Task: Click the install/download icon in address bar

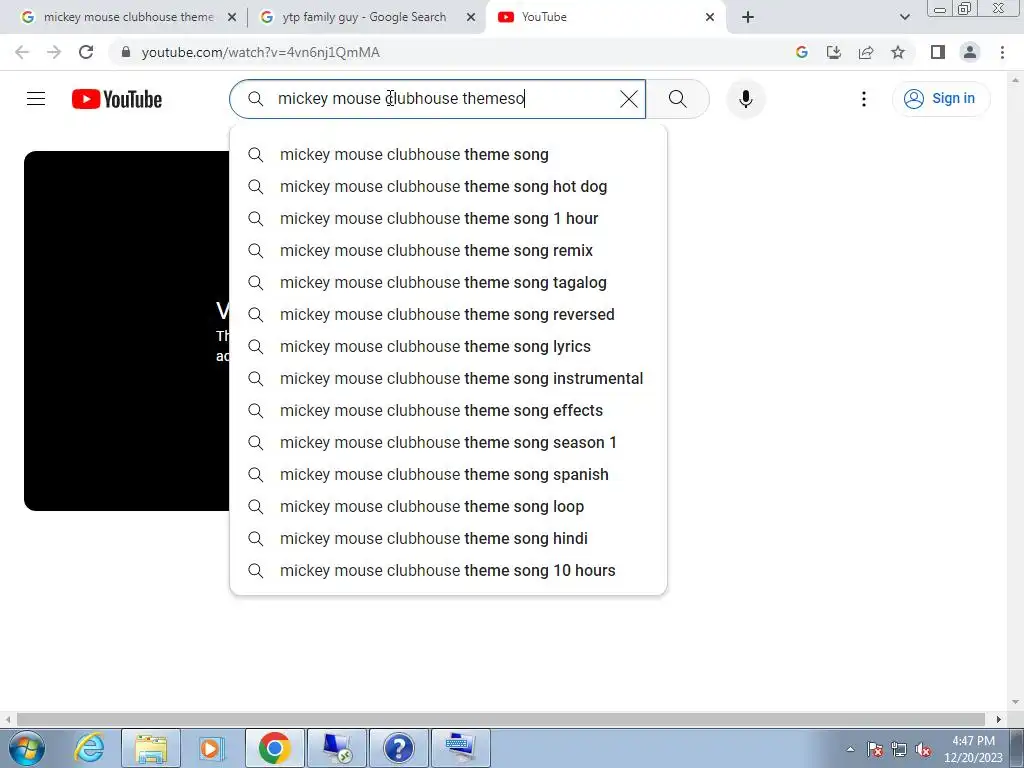Action: [834, 52]
